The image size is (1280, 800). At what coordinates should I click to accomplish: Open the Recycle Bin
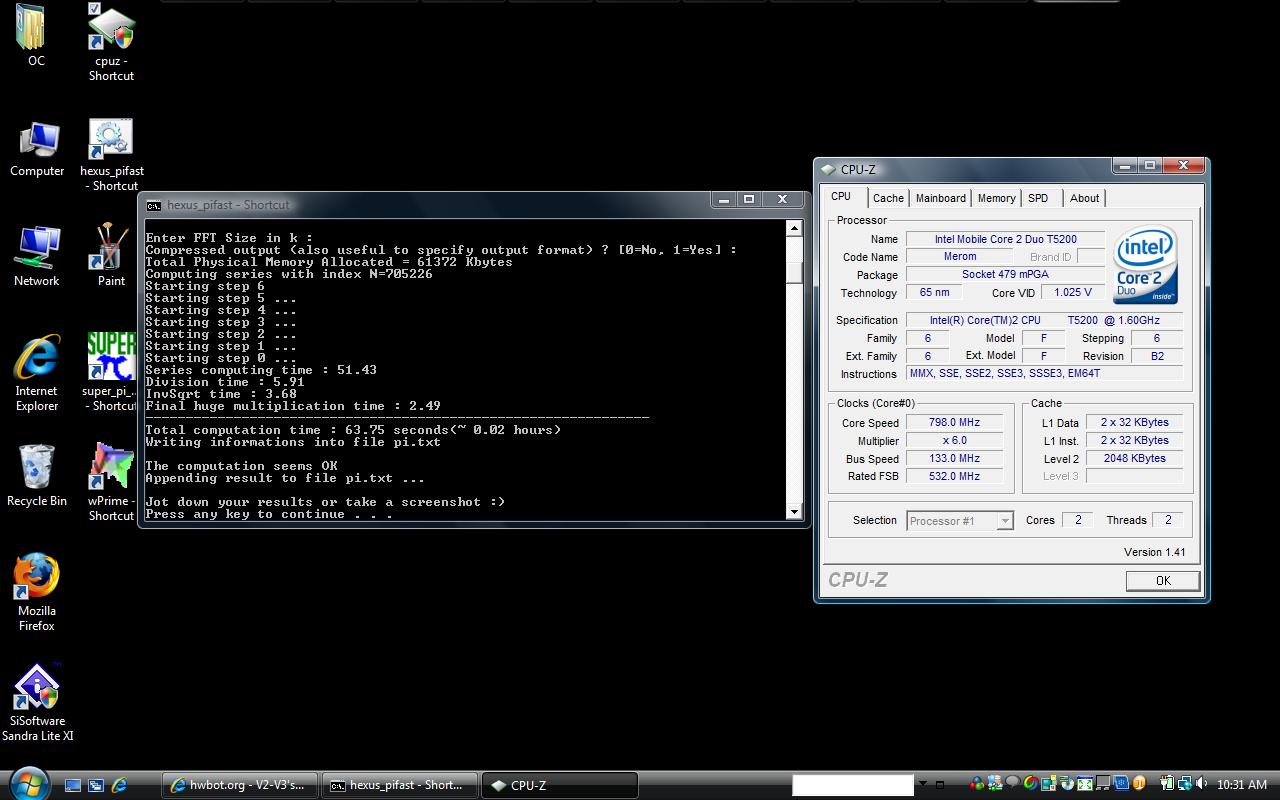tap(37, 475)
